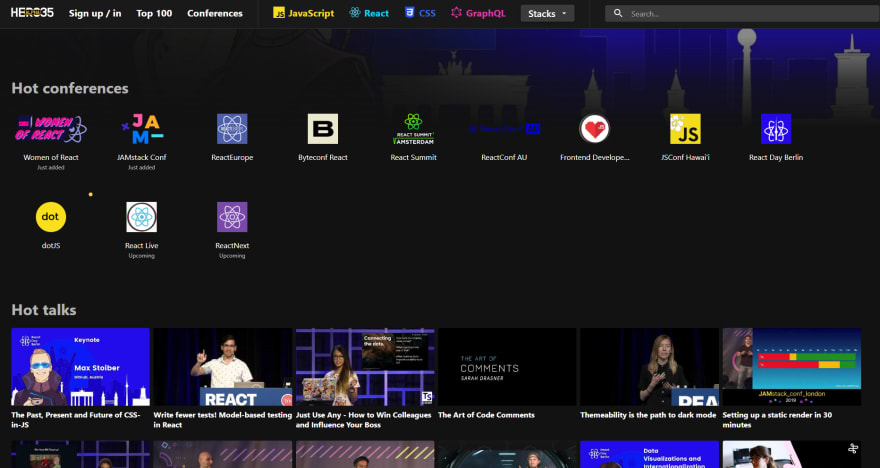Click the "React Live" label text
The height and width of the screenshot is (468, 880).
tap(141, 246)
